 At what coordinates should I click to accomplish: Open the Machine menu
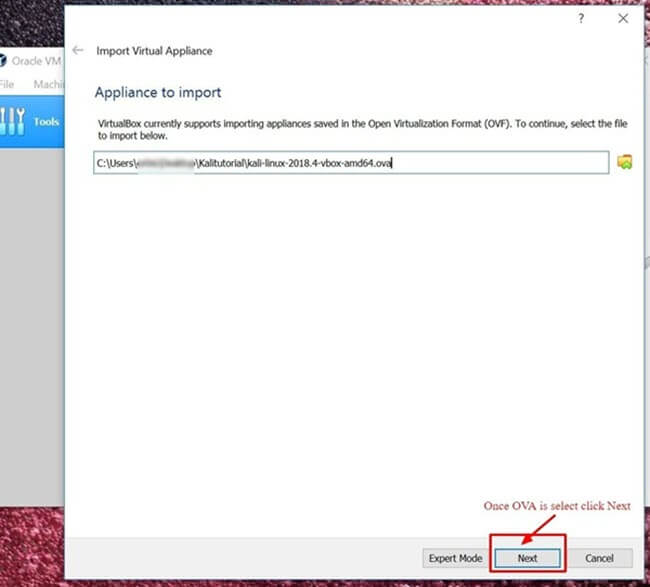click(x=48, y=84)
